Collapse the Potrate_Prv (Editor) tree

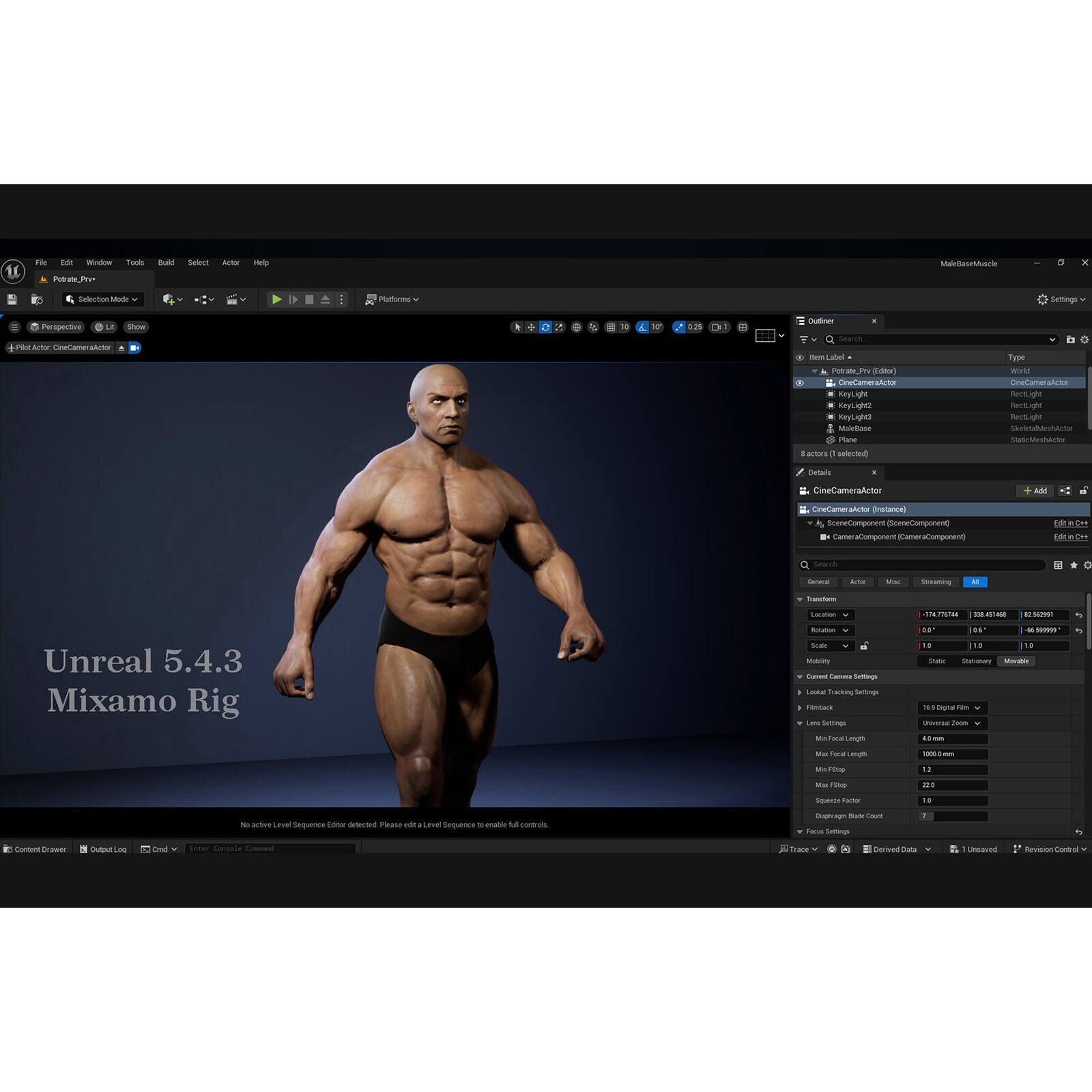814,371
